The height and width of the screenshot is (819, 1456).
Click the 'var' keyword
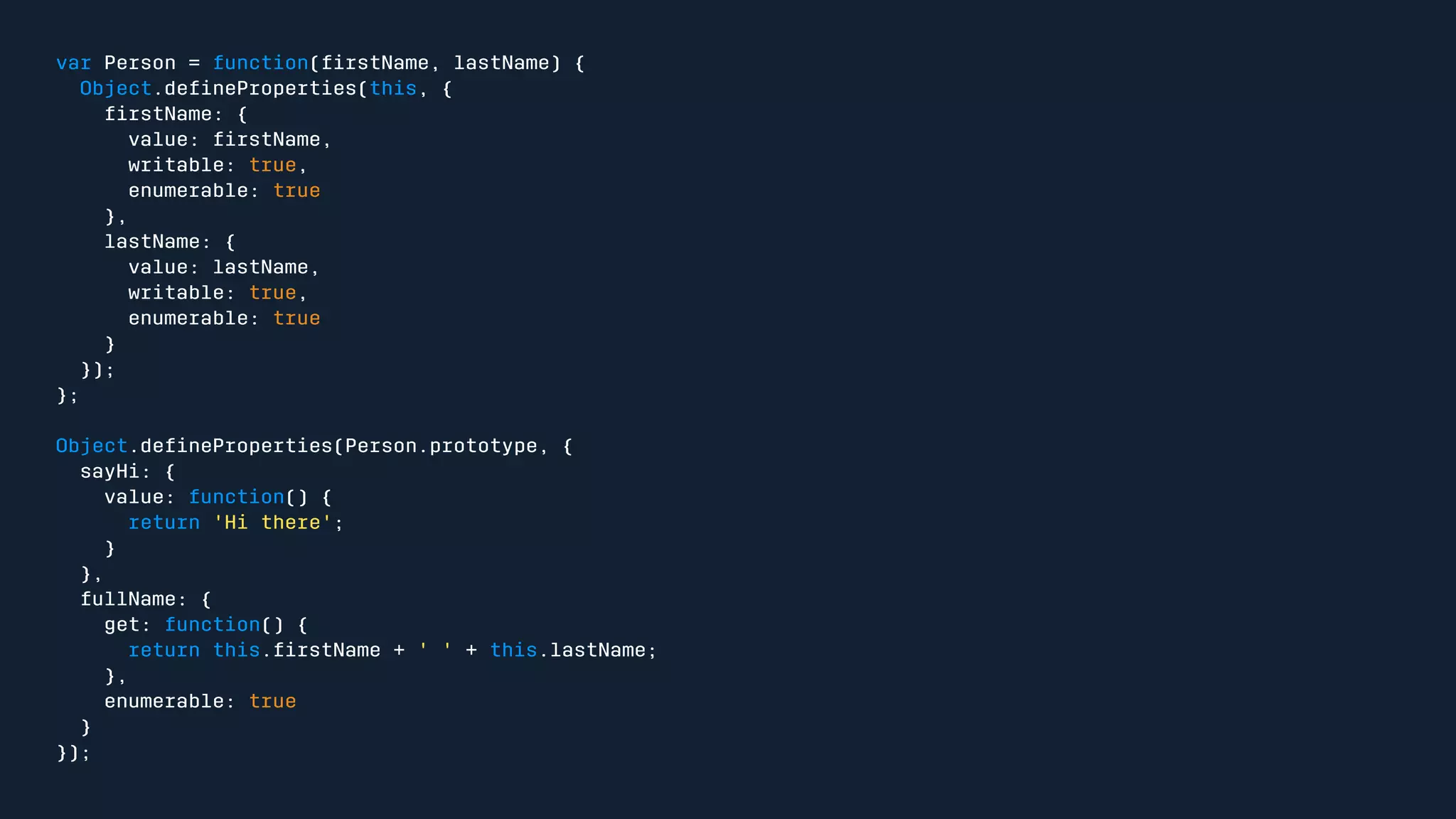pos(74,63)
